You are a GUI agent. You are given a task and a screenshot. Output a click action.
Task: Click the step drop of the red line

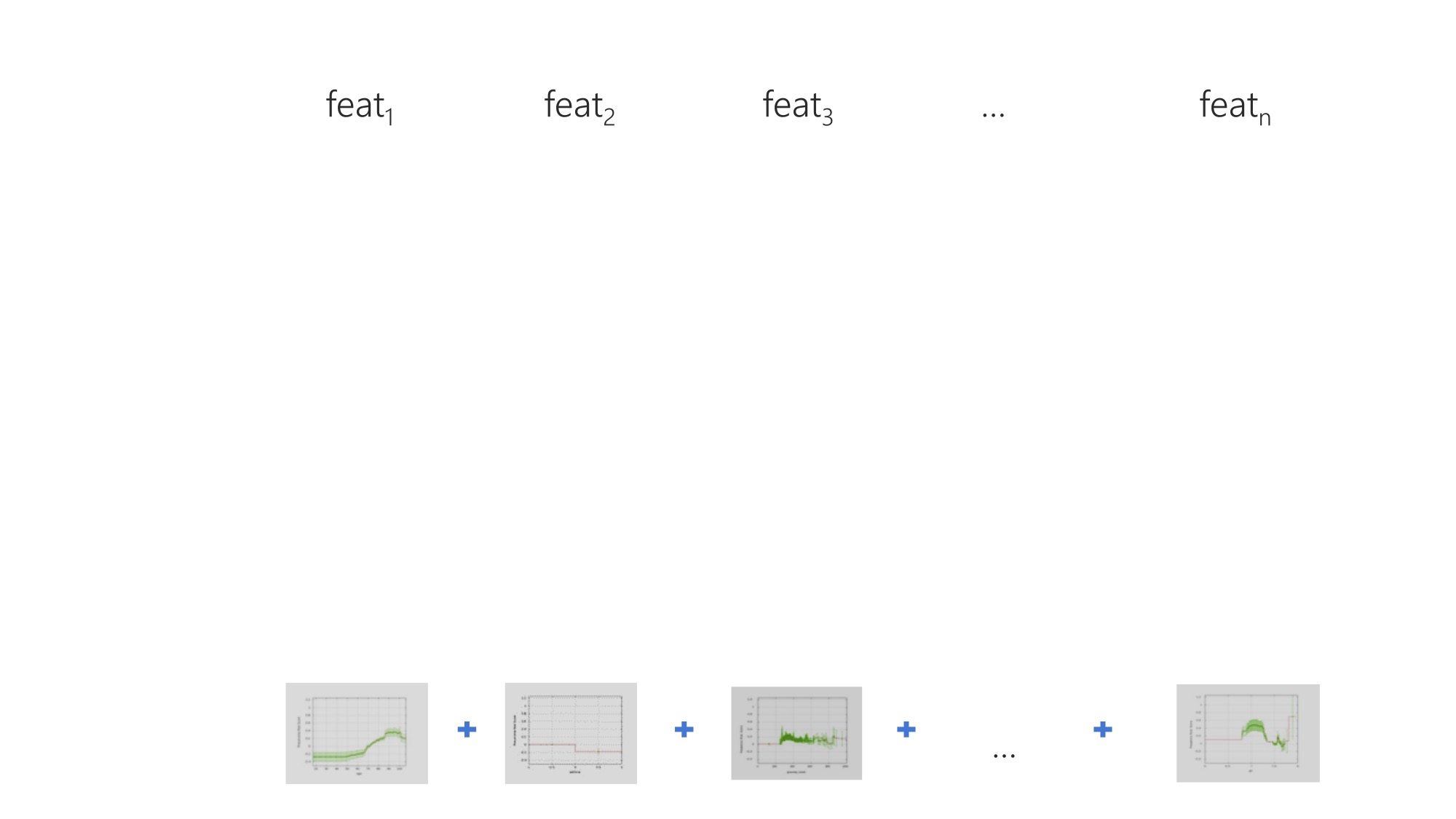tap(575, 748)
